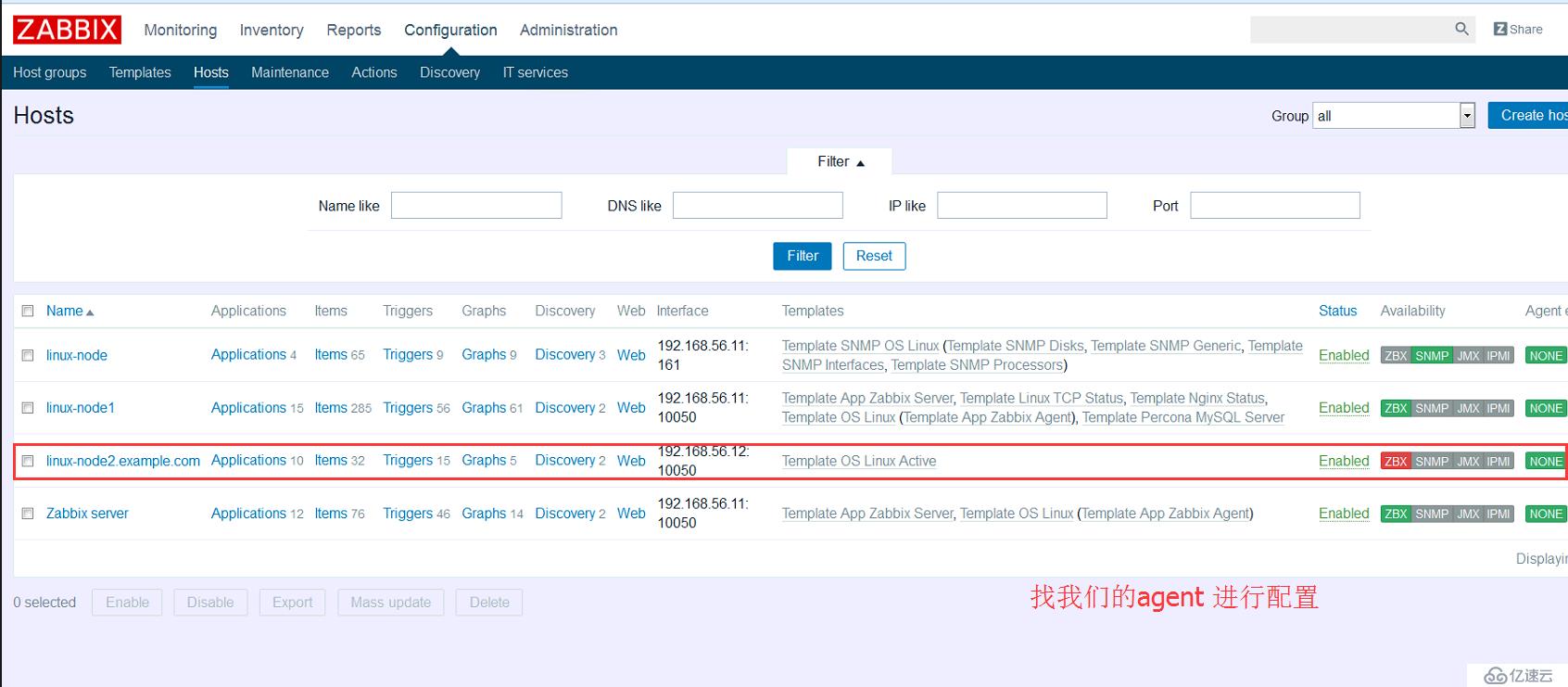
Task: Click green ZBX badge for Zabbix server
Action: (1396, 514)
